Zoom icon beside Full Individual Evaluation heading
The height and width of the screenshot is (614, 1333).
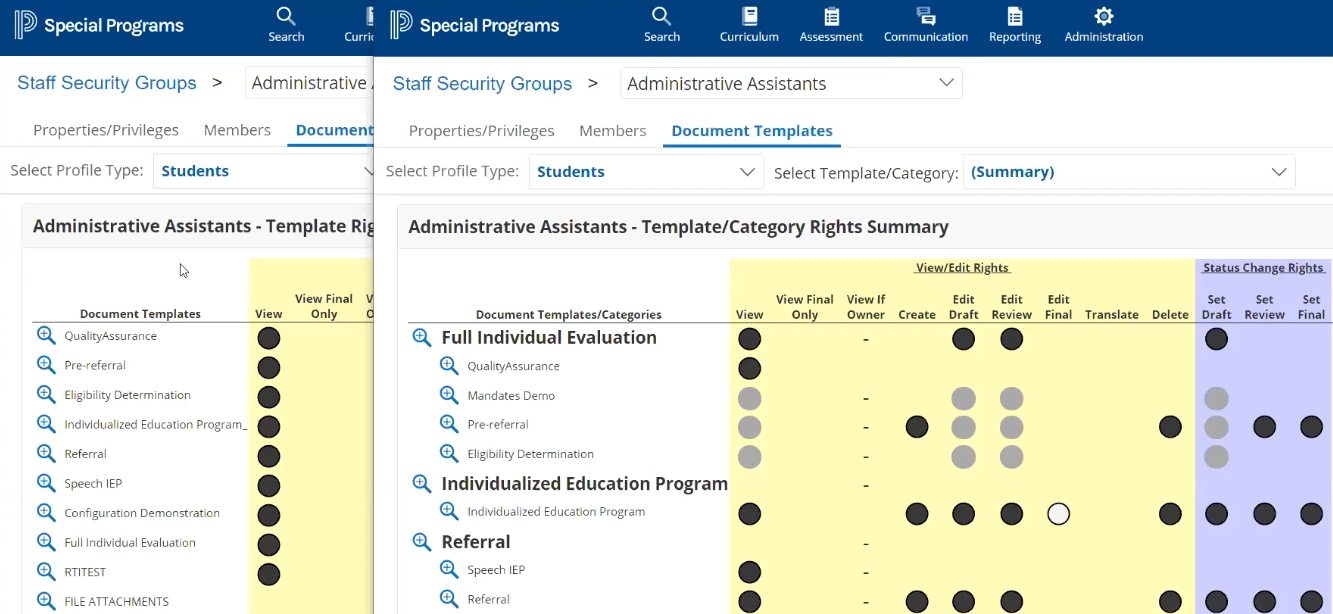422,338
